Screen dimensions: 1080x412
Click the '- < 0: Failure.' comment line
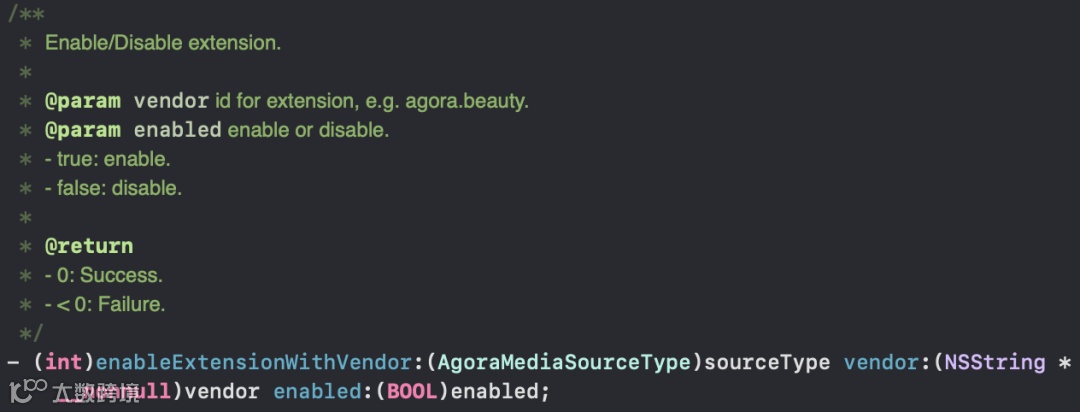[105, 304]
